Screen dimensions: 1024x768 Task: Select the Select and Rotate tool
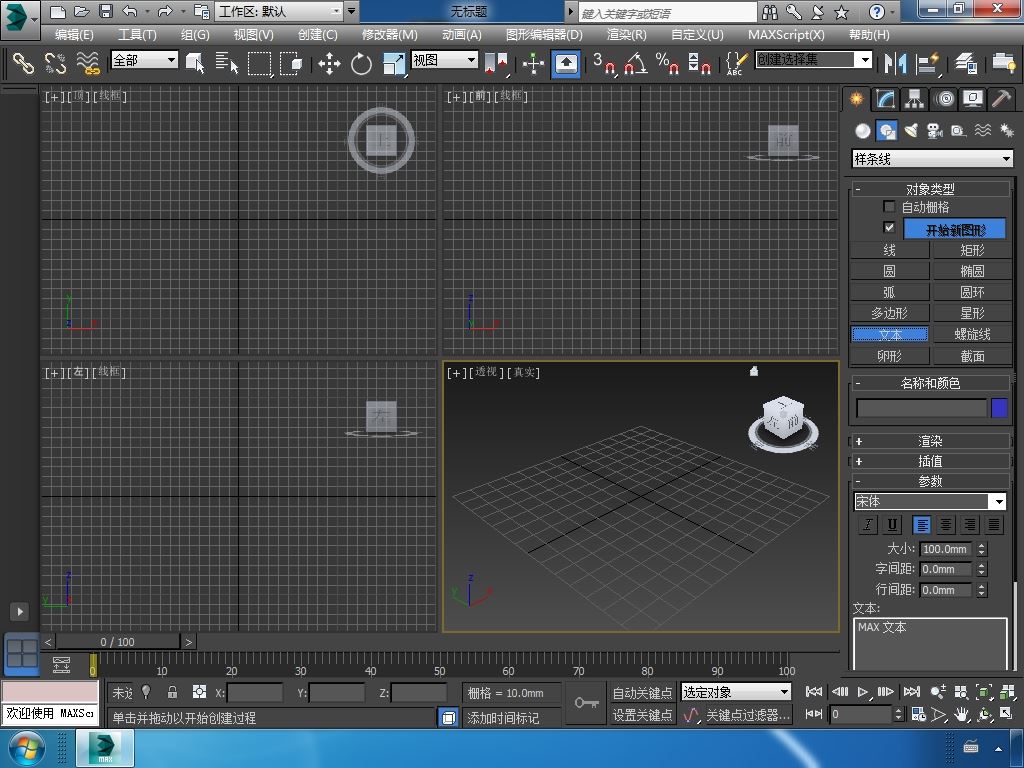point(361,64)
